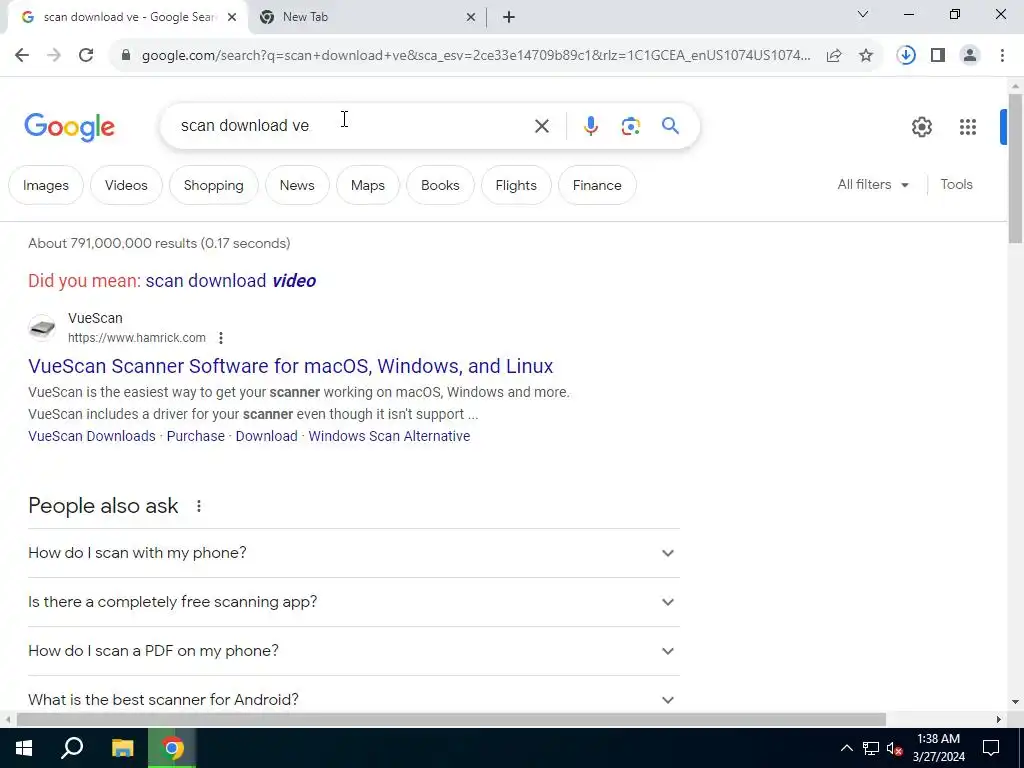Screen dimensions: 1024x768
Task: Click the "scan download video" suggestion
Action: 231,281
